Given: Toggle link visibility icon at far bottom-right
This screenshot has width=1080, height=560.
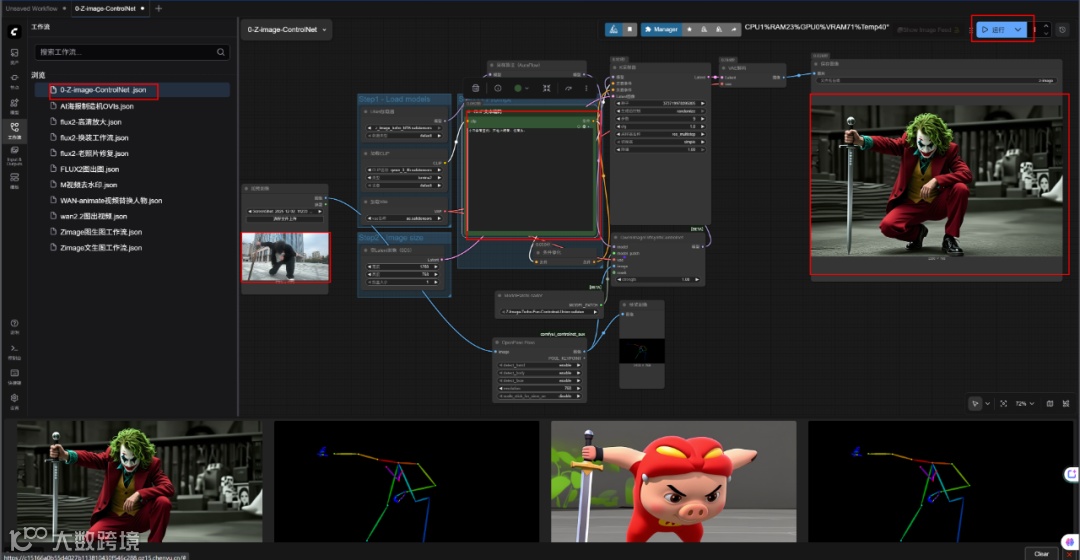Looking at the screenshot, I should tap(1066, 404).
